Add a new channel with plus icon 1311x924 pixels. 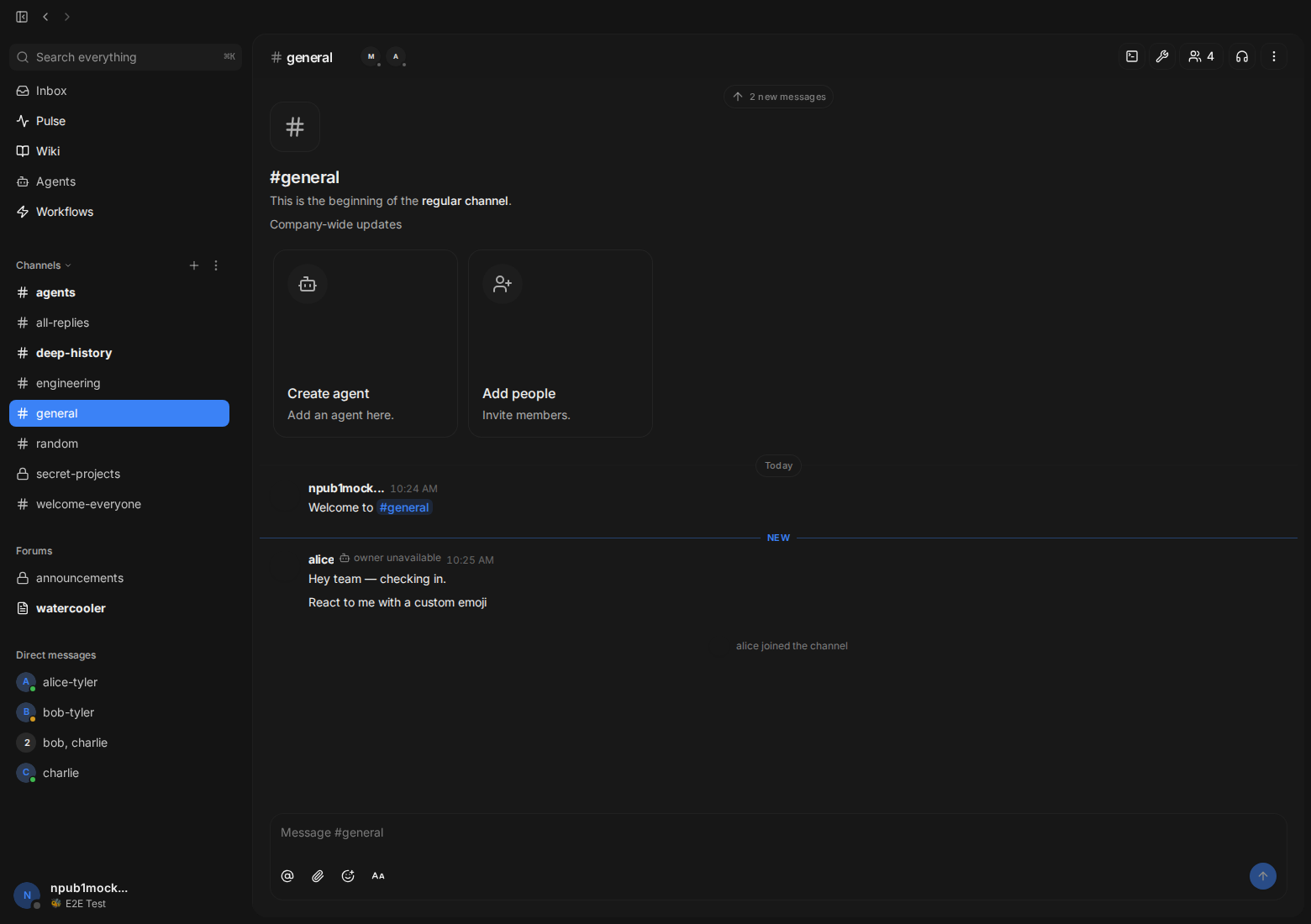coord(194,265)
